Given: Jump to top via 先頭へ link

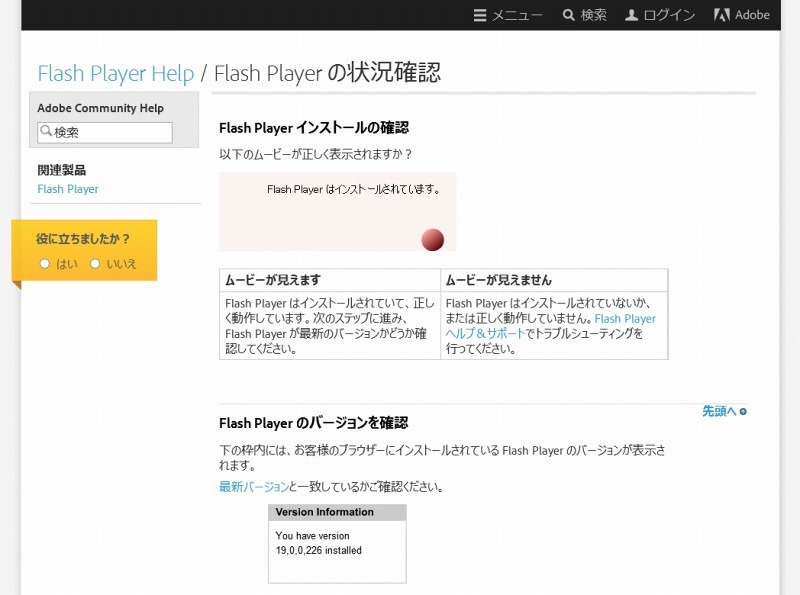Looking at the screenshot, I should pos(719,411).
